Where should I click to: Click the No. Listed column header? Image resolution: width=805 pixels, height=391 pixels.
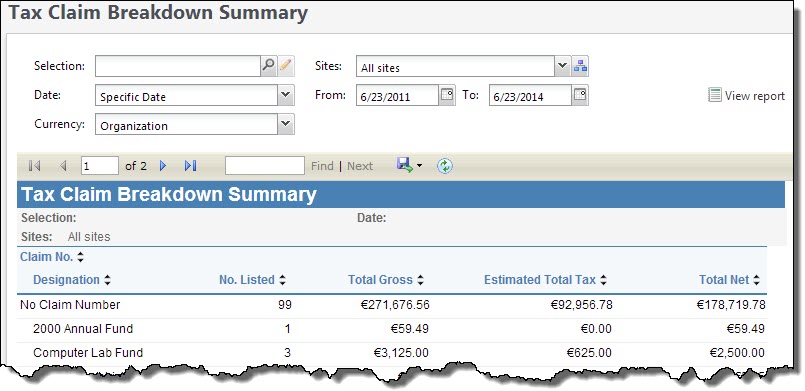246,280
